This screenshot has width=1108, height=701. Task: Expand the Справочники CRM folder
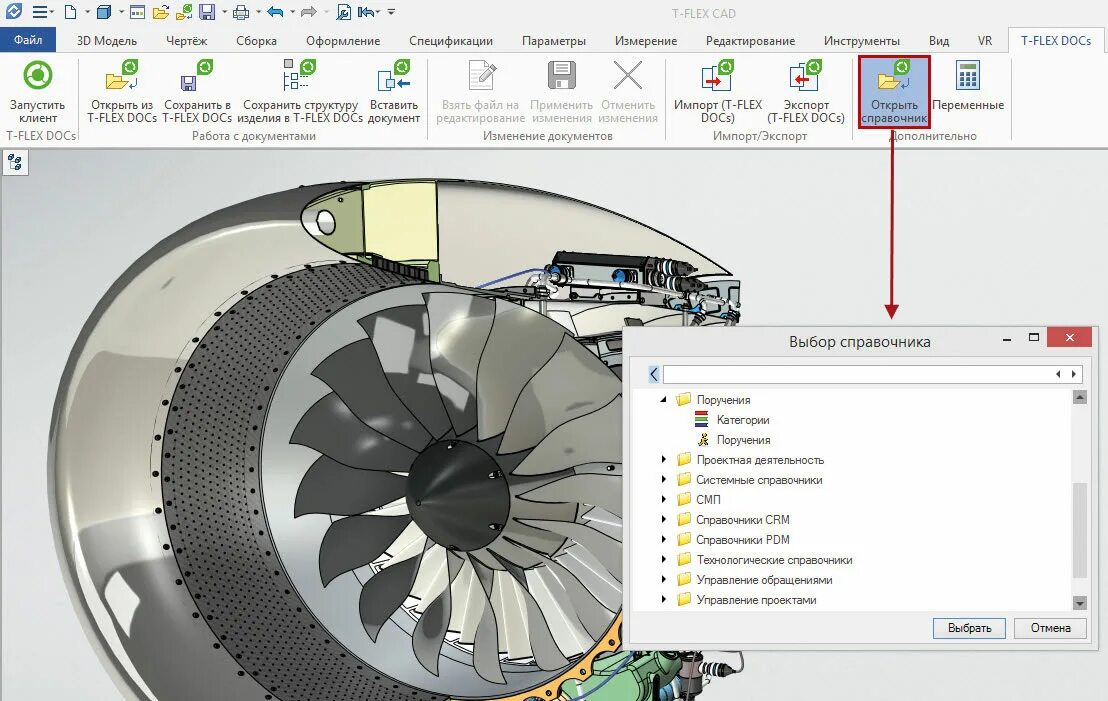pyautogui.click(x=664, y=519)
